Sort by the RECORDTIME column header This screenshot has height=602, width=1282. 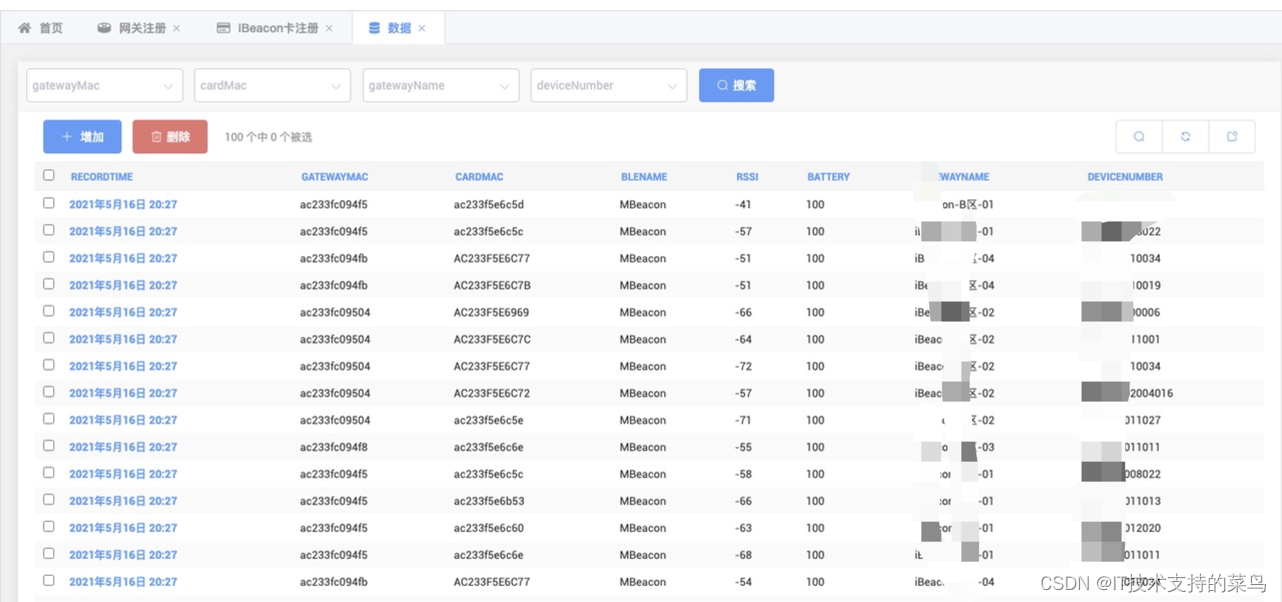[x=101, y=177]
